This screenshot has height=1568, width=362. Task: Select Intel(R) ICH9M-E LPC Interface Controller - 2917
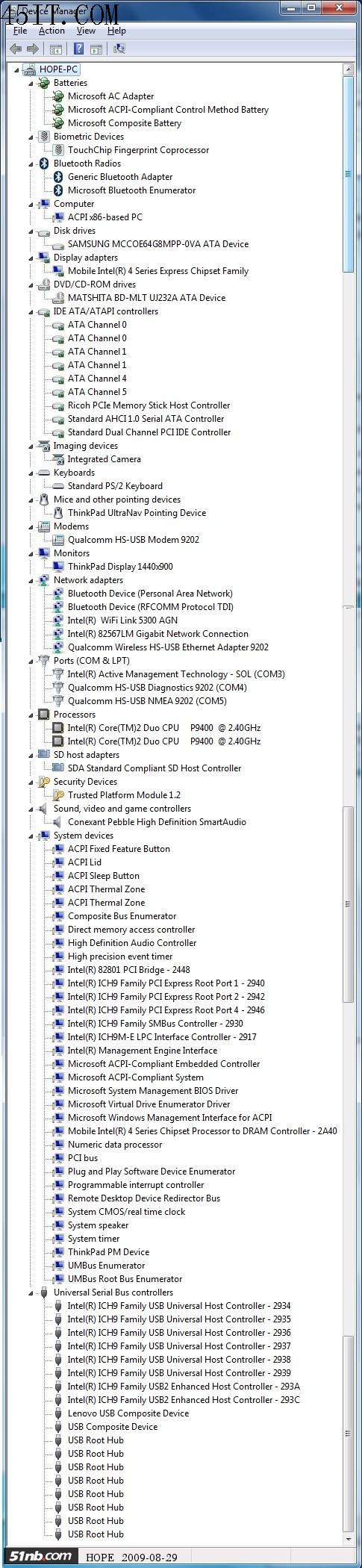162,1037
